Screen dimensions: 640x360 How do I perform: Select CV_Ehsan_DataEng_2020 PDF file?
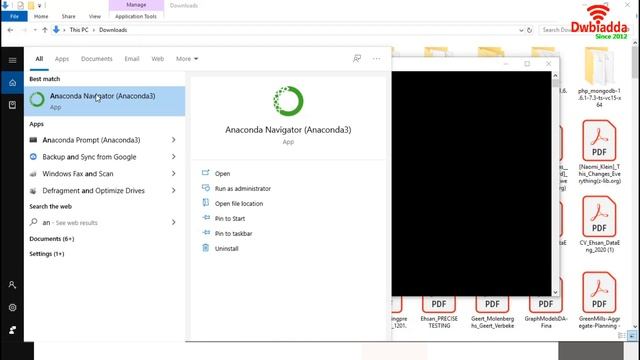pos(599,224)
